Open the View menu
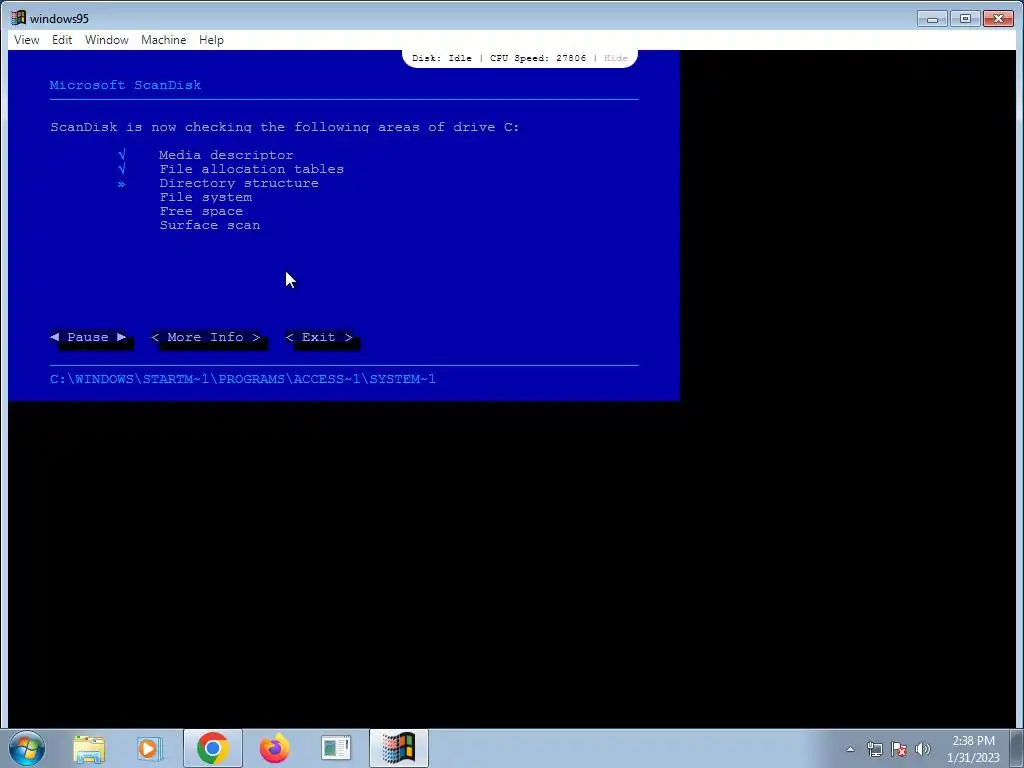 tap(26, 40)
